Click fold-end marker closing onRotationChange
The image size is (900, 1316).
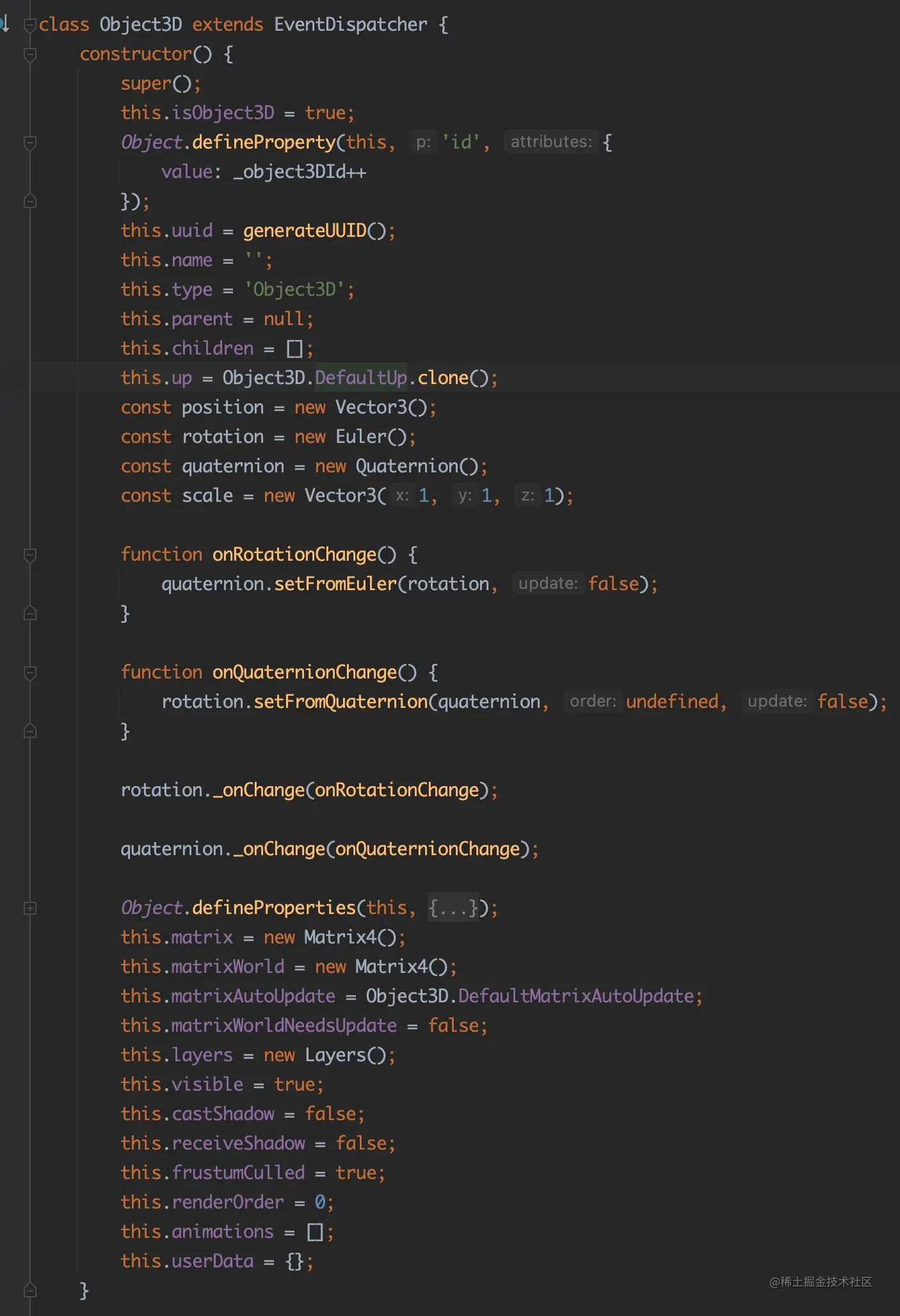coord(29,613)
